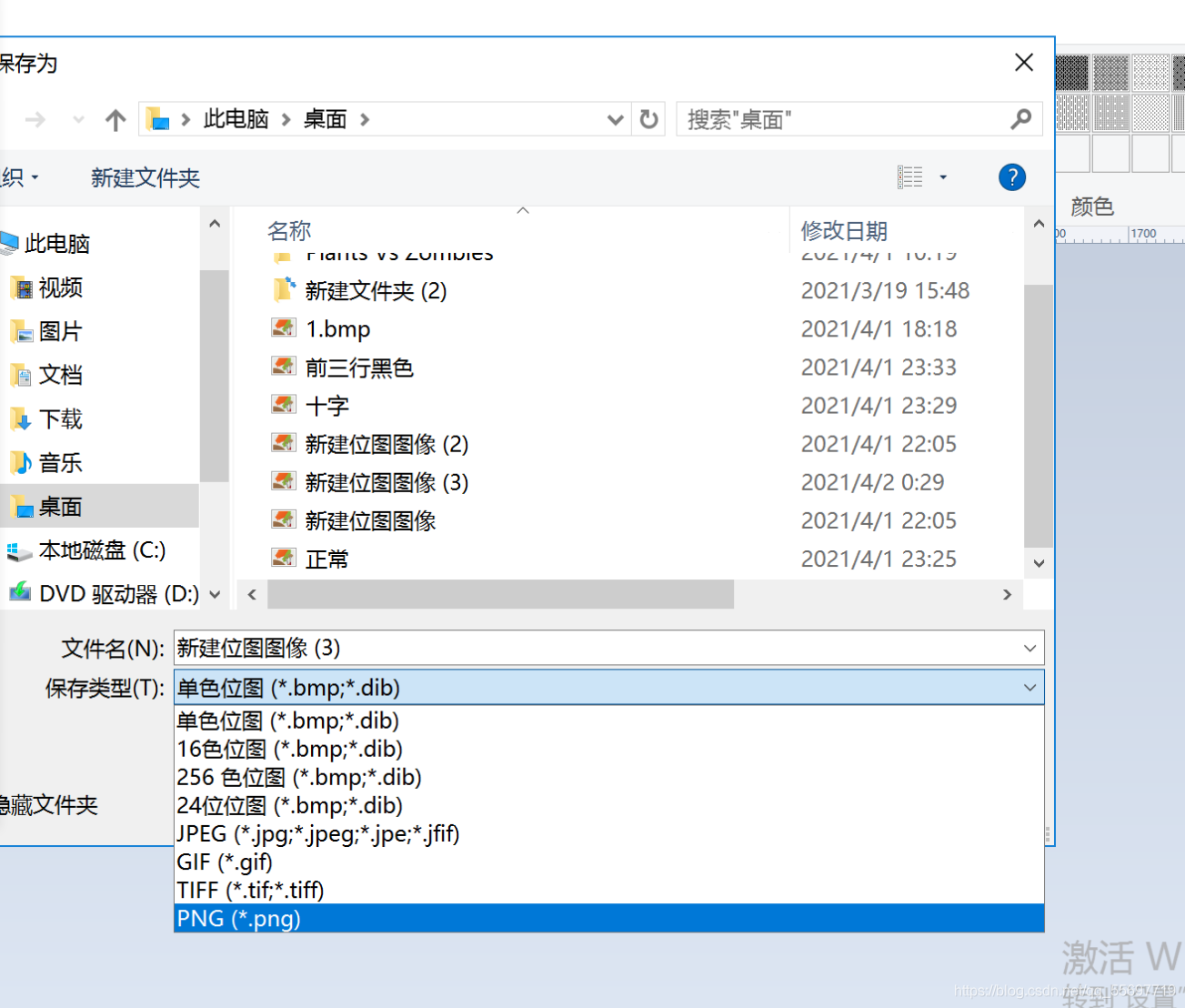Refresh the 桌面 folder listing
1185x1008 pixels.
[648, 119]
